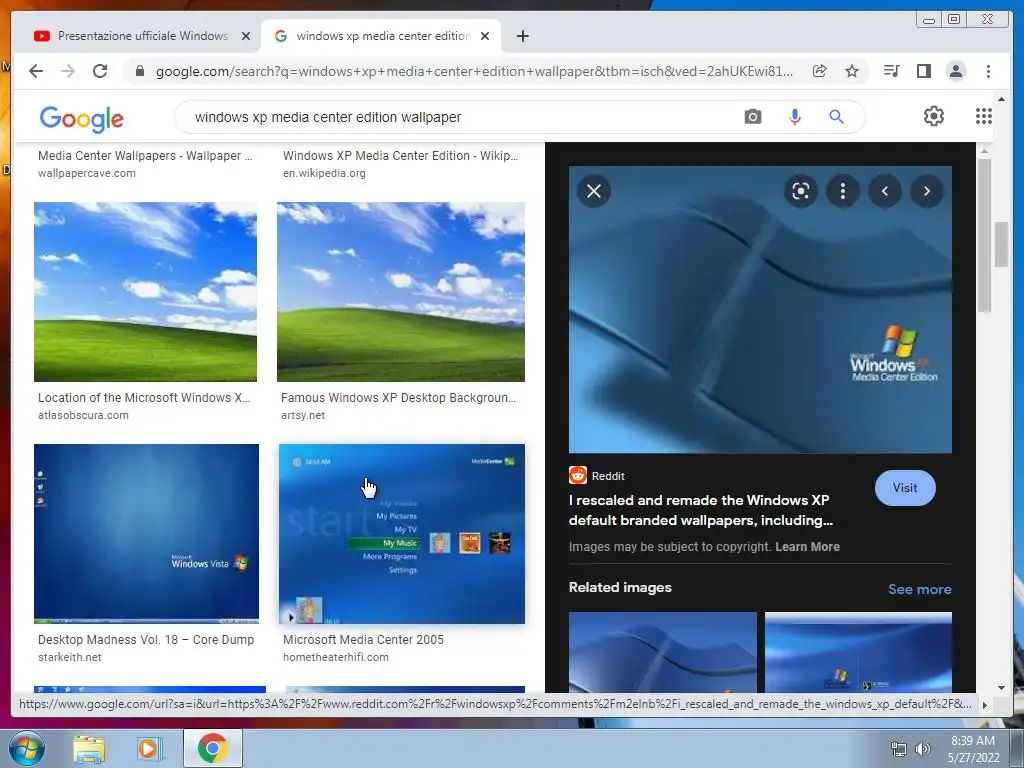Open Microsoft Media Center 2005 thumbnail
This screenshot has height=768, width=1024.
pos(402,534)
